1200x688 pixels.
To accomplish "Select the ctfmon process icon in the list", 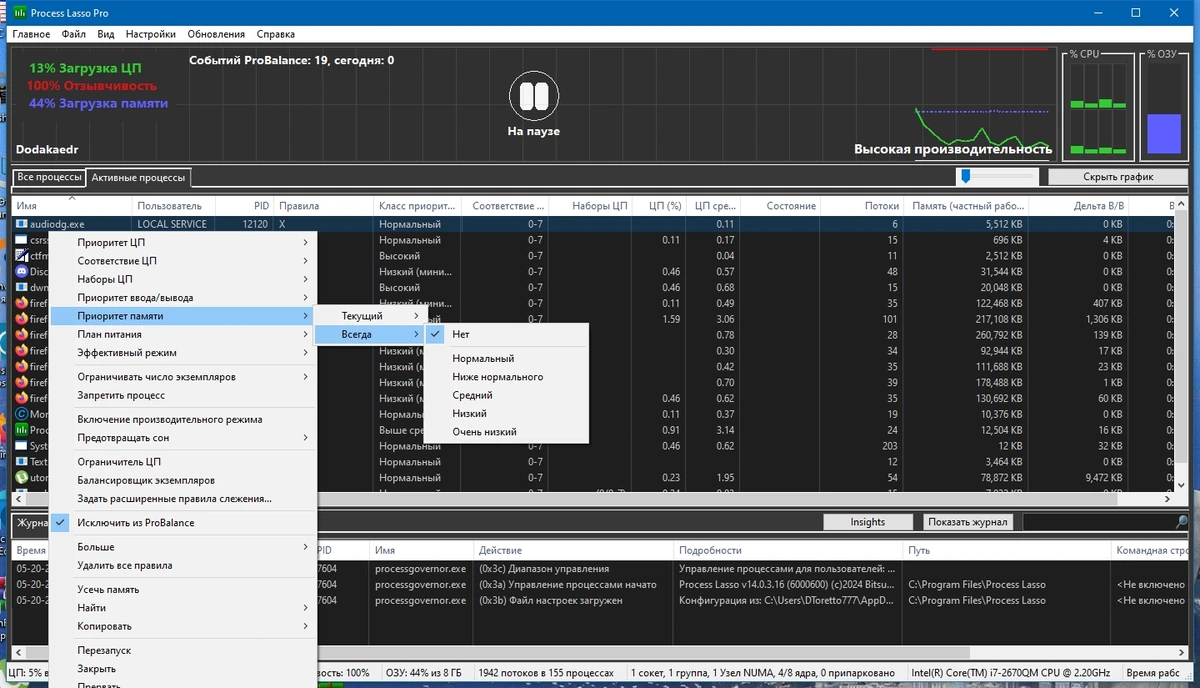I will (22, 256).
